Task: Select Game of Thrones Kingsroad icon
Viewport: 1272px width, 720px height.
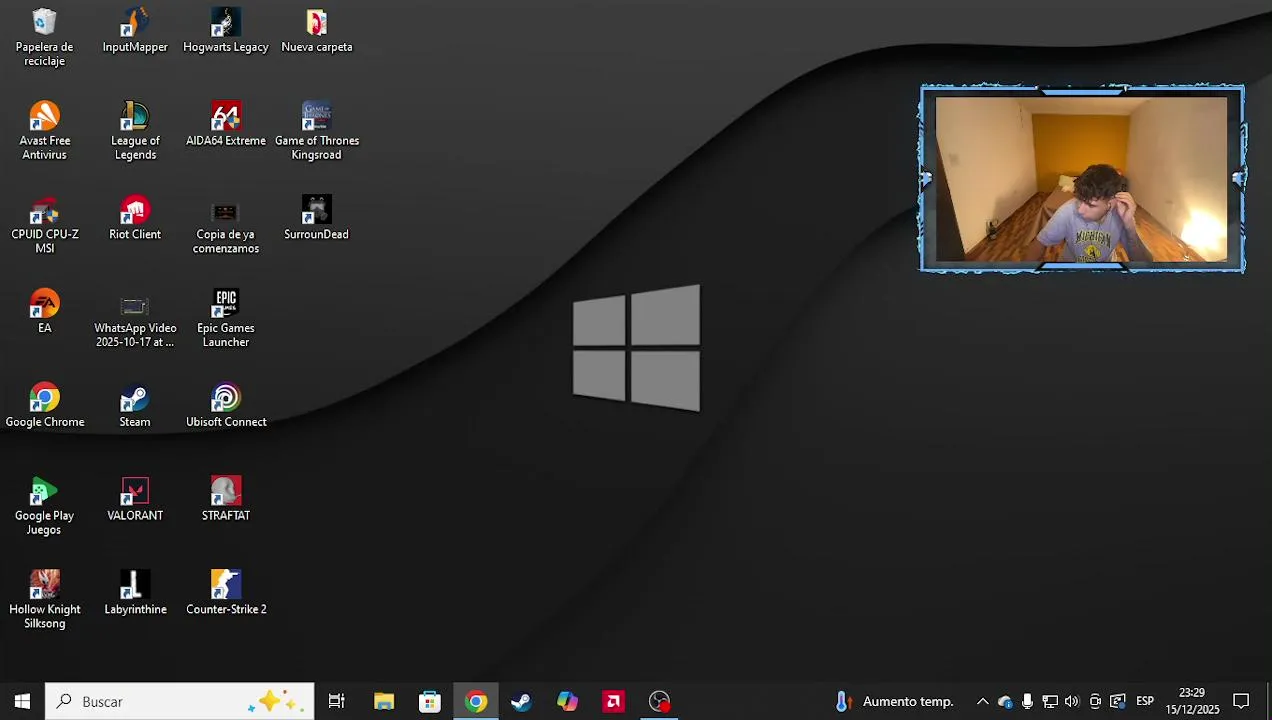Action: click(316, 131)
